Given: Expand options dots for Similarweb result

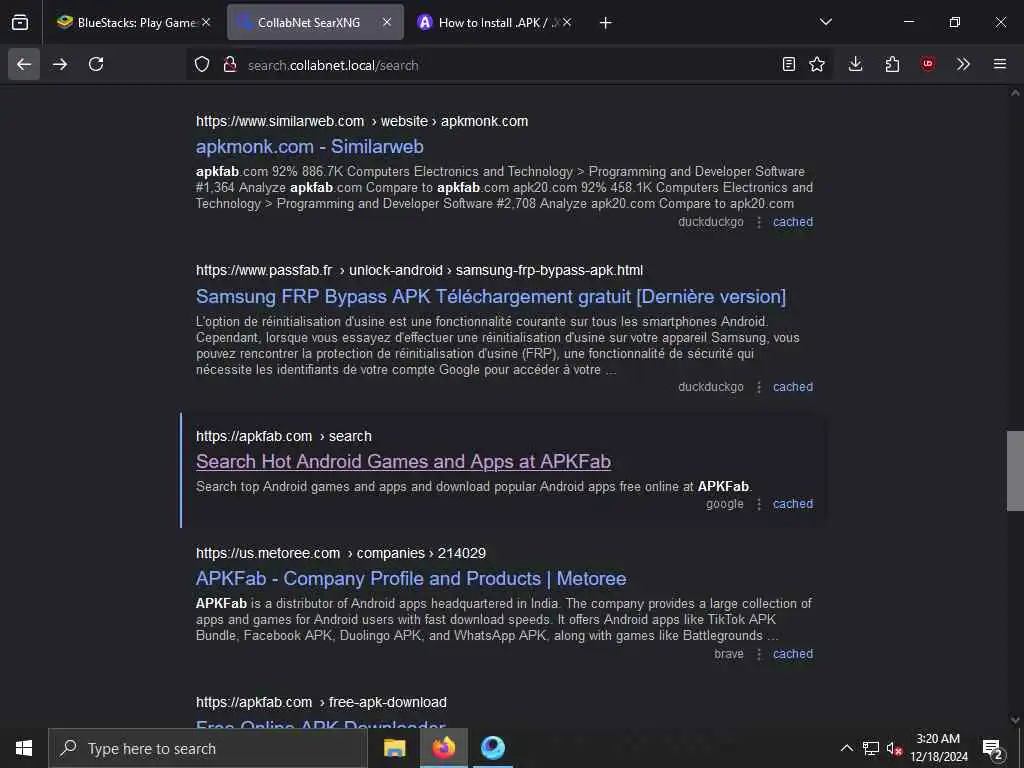Looking at the screenshot, I should [x=758, y=222].
